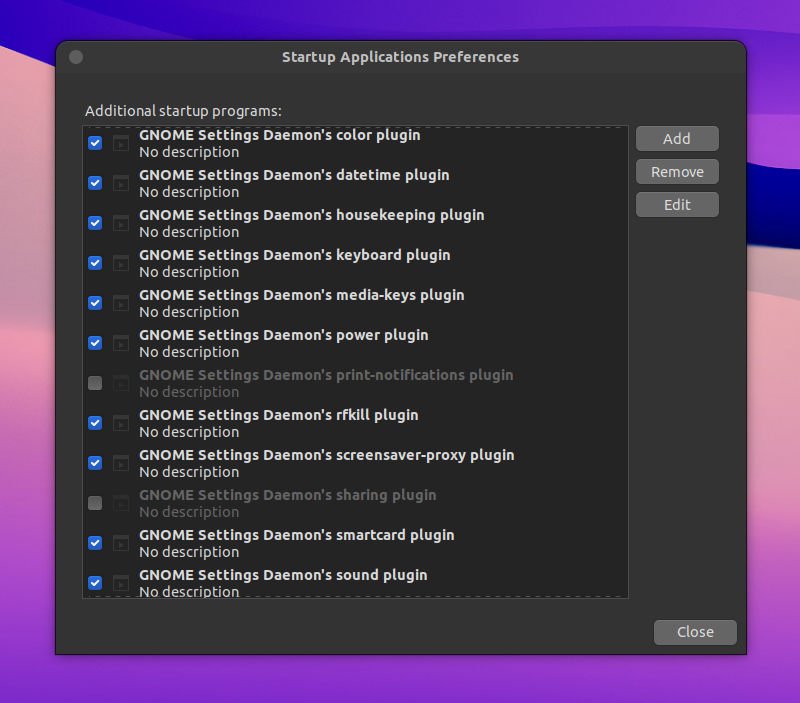Select "GNOME Settings Daemon's power plugin" text
800x703 pixels.
(x=284, y=335)
